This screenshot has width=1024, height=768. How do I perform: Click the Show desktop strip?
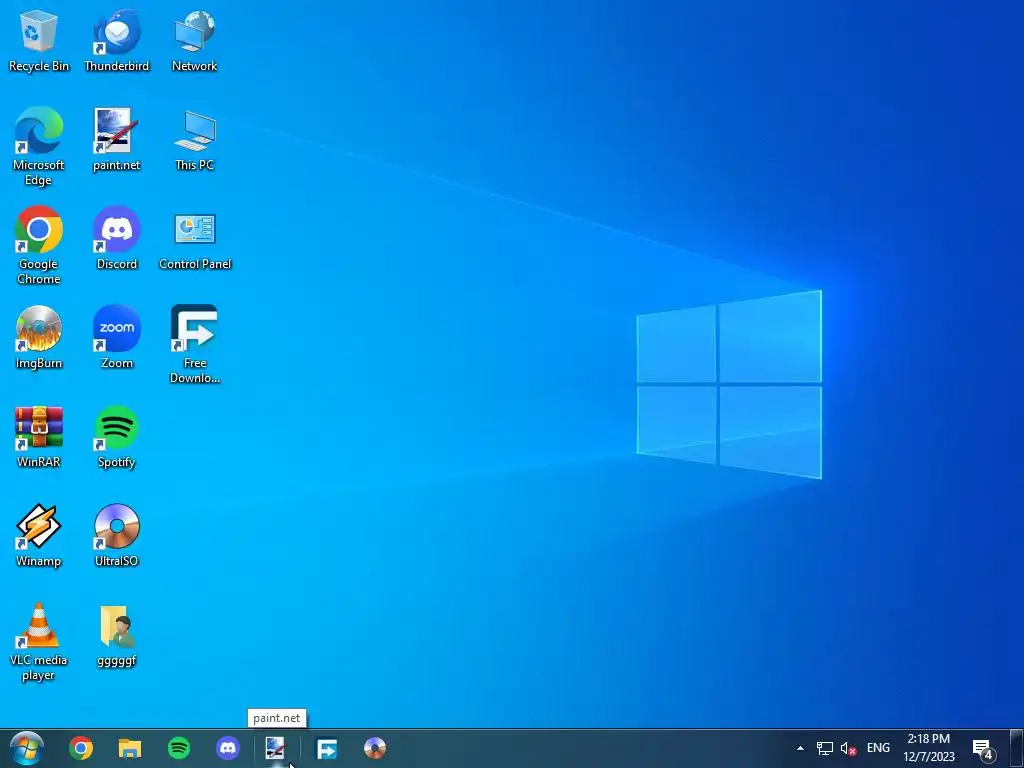point(1016,748)
